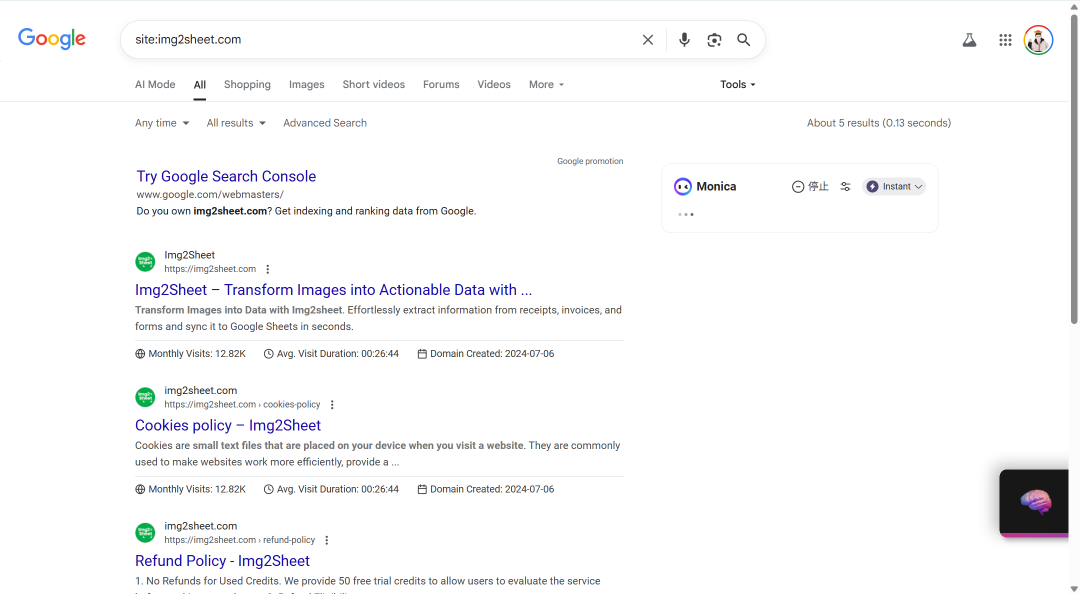Screen dimensions: 1080x594
Task: Start voice search with the microphone icon
Action: click(684, 40)
